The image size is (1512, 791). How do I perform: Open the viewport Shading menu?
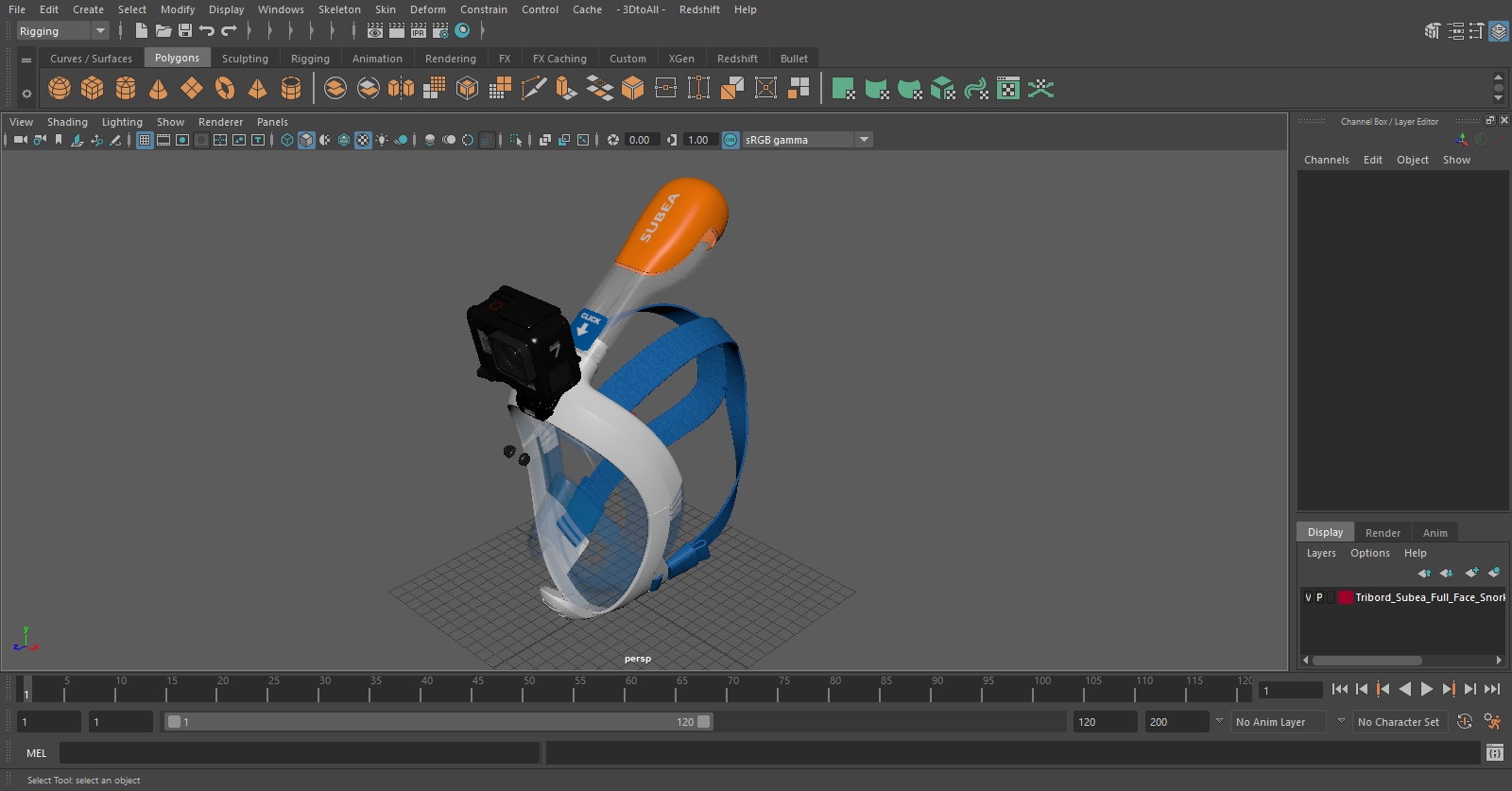click(x=67, y=122)
